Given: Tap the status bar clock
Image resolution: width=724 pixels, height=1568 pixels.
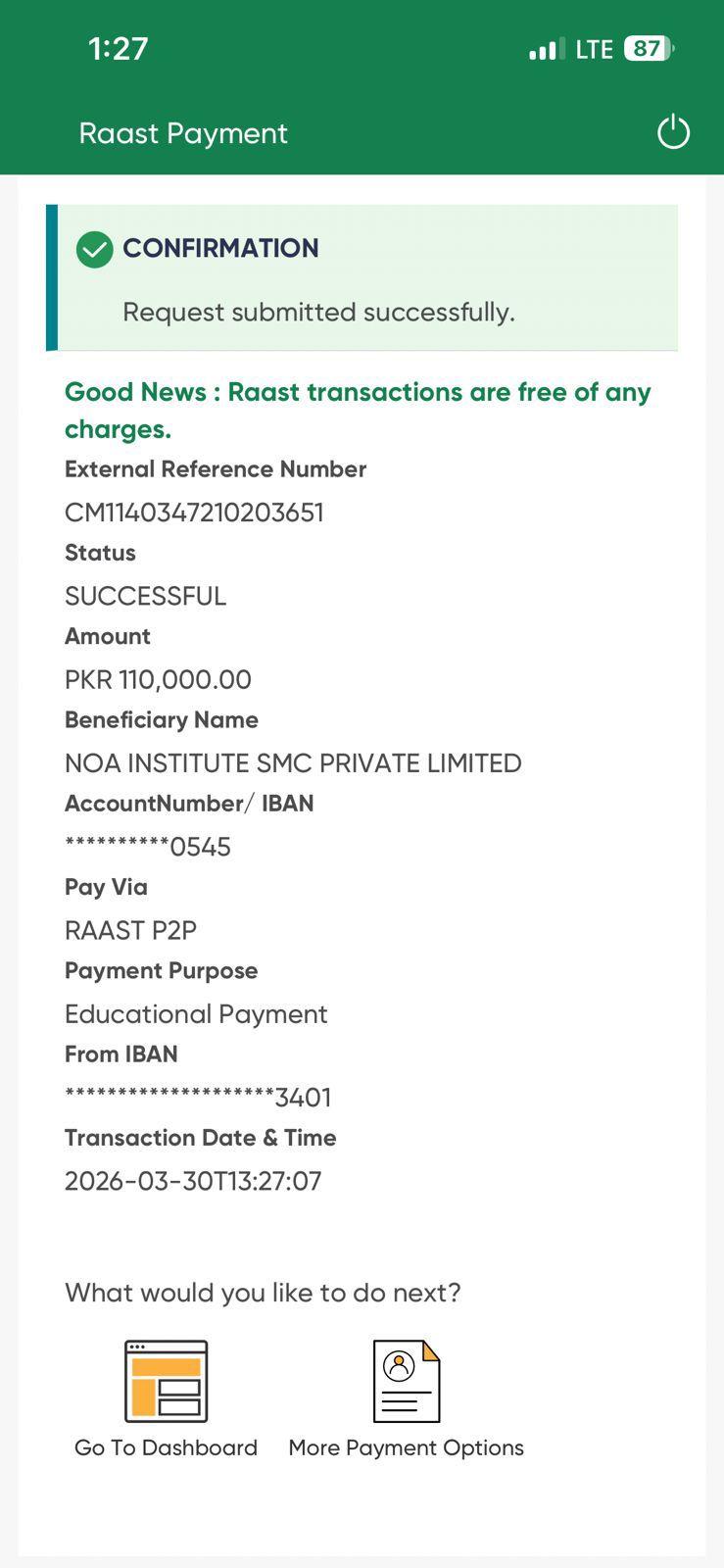Looking at the screenshot, I should click(x=118, y=49).
